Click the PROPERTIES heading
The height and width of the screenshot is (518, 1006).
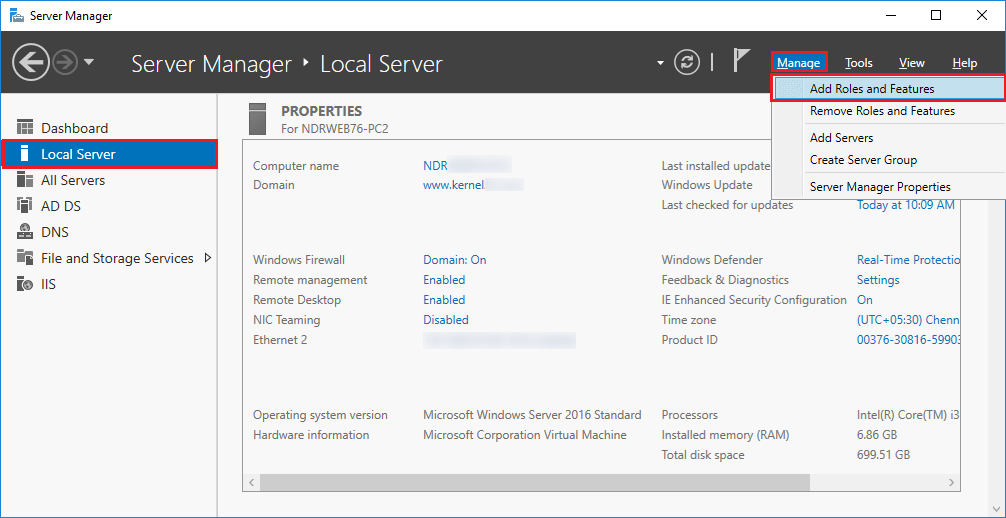[x=321, y=111]
